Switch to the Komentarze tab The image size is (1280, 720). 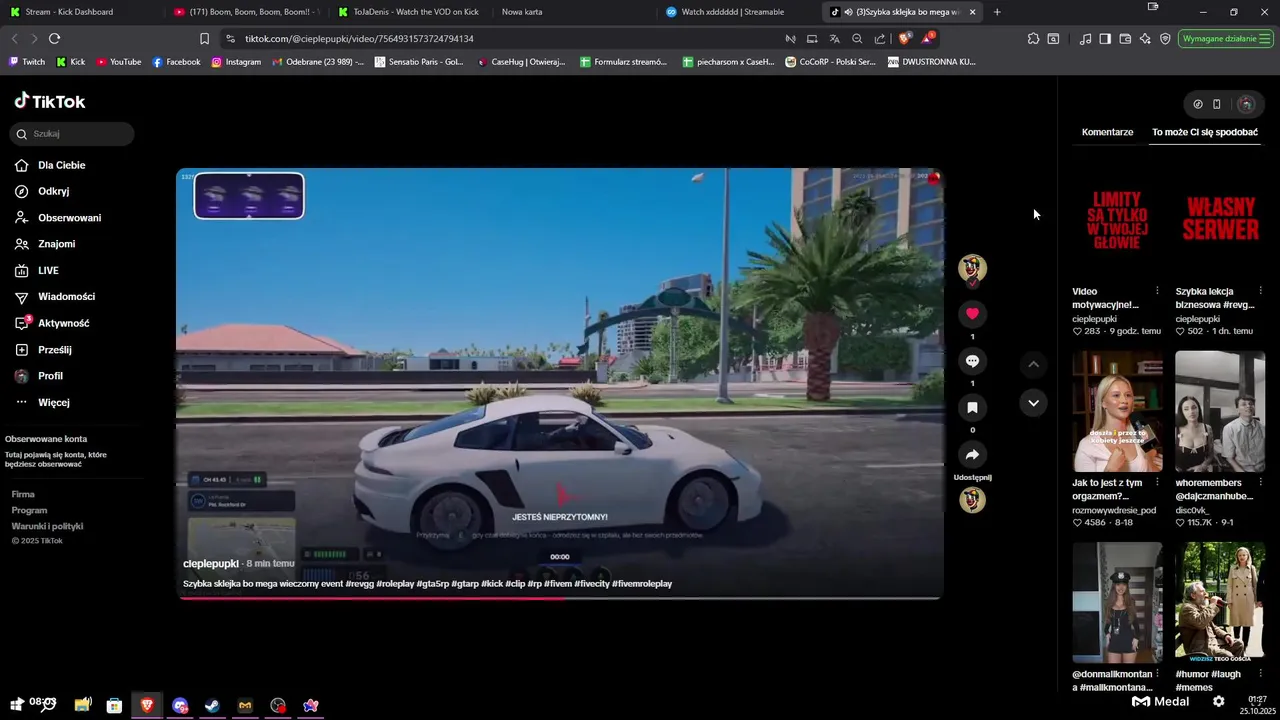point(1107,132)
